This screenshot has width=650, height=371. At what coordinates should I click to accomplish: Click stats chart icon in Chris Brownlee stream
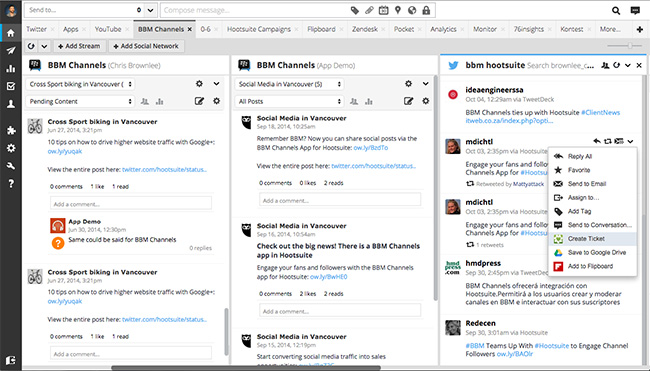(160, 101)
